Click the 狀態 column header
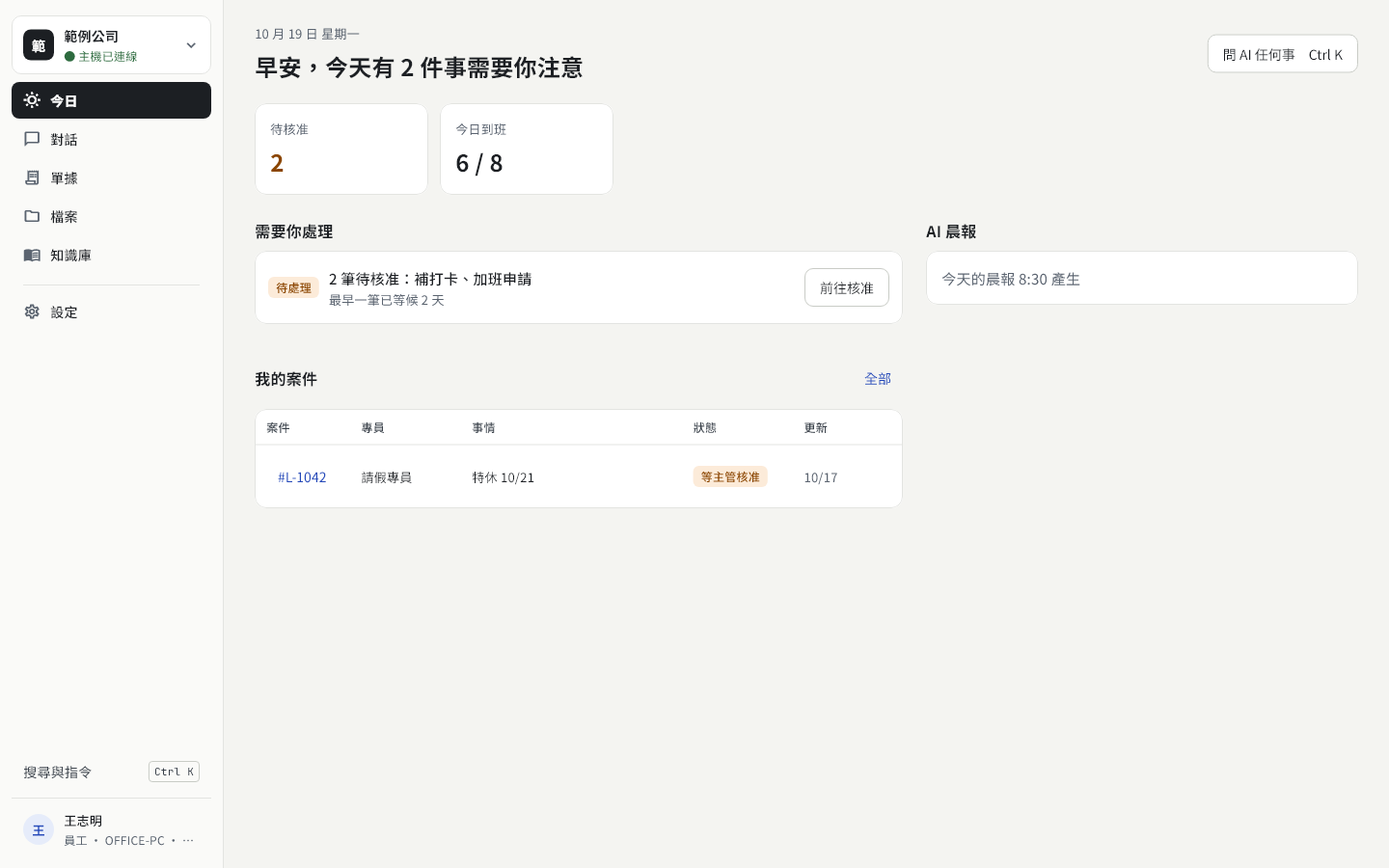Image resolution: width=1389 pixels, height=868 pixels. click(704, 427)
